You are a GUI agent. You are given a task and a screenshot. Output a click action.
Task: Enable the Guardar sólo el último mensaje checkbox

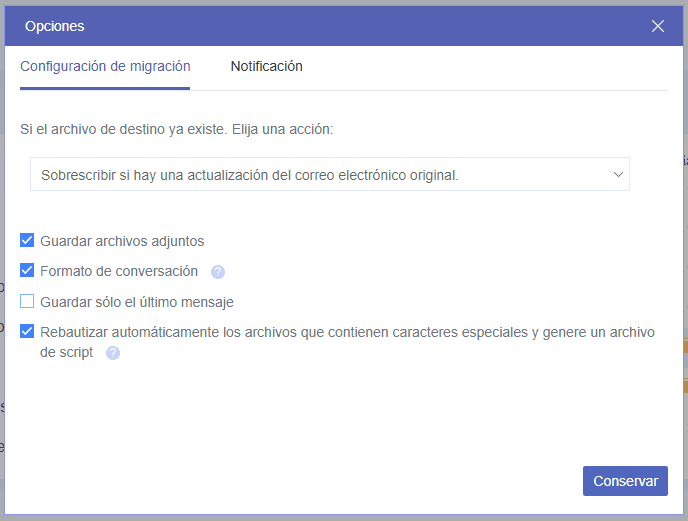(27, 301)
